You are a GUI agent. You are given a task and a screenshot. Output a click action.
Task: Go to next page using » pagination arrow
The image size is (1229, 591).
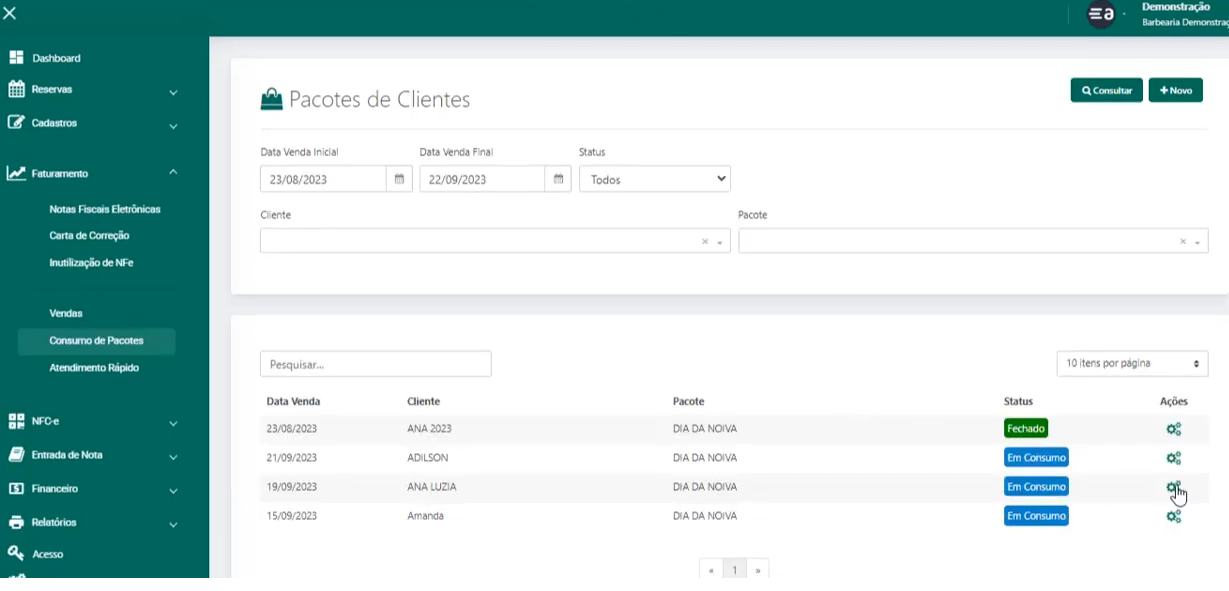point(758,570)
